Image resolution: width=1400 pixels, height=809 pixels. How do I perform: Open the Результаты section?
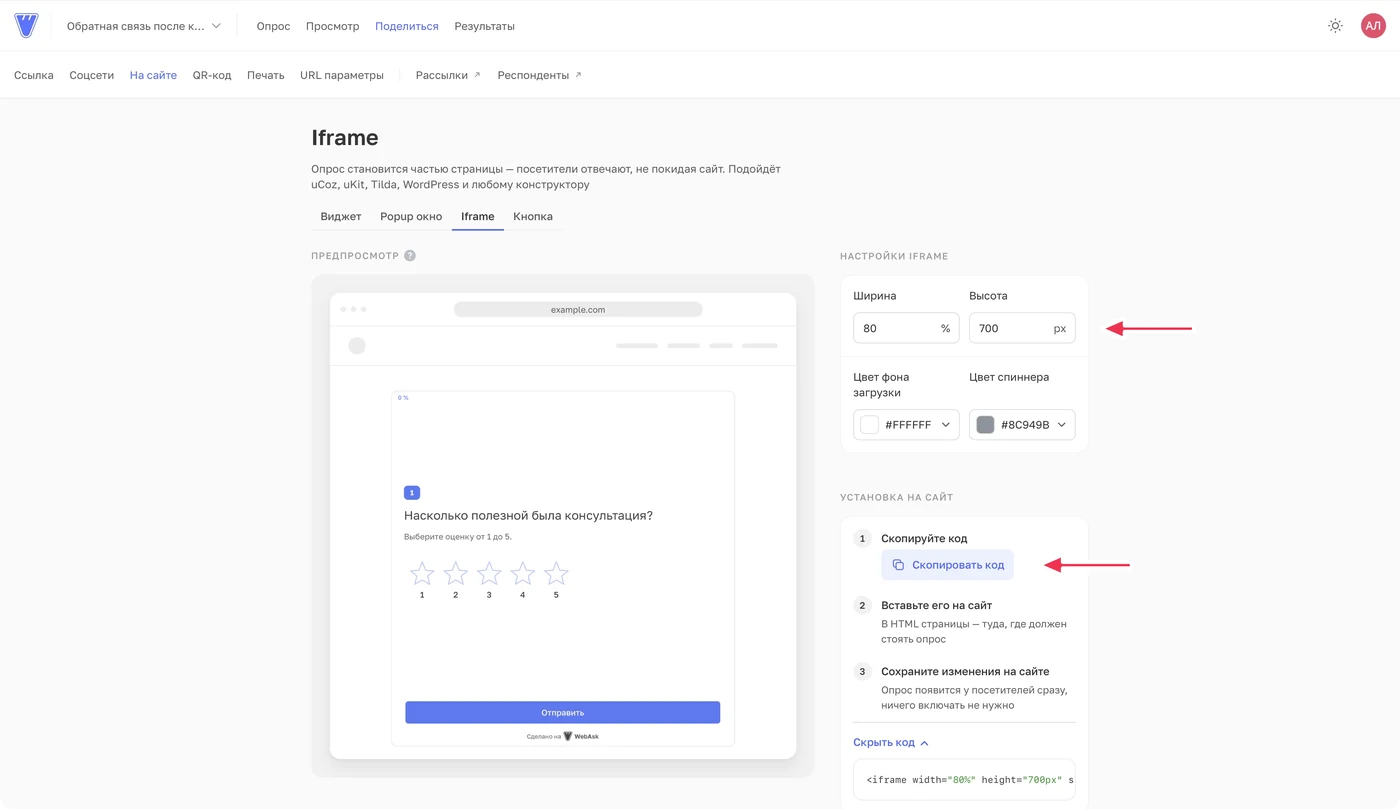pyautogui.click(x=484, y=26)
